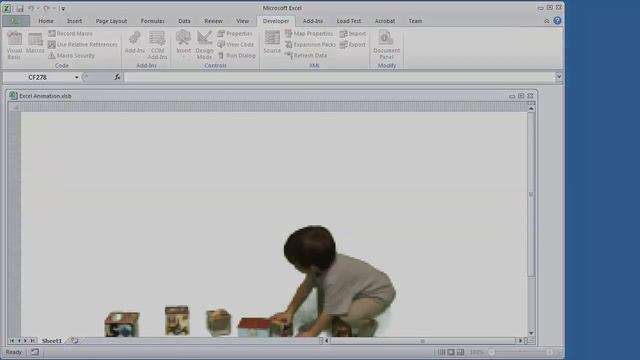The width and height of the screenshot is (640, 360).
Task: Go to the last sheet tab
Action: coord(33,340)
